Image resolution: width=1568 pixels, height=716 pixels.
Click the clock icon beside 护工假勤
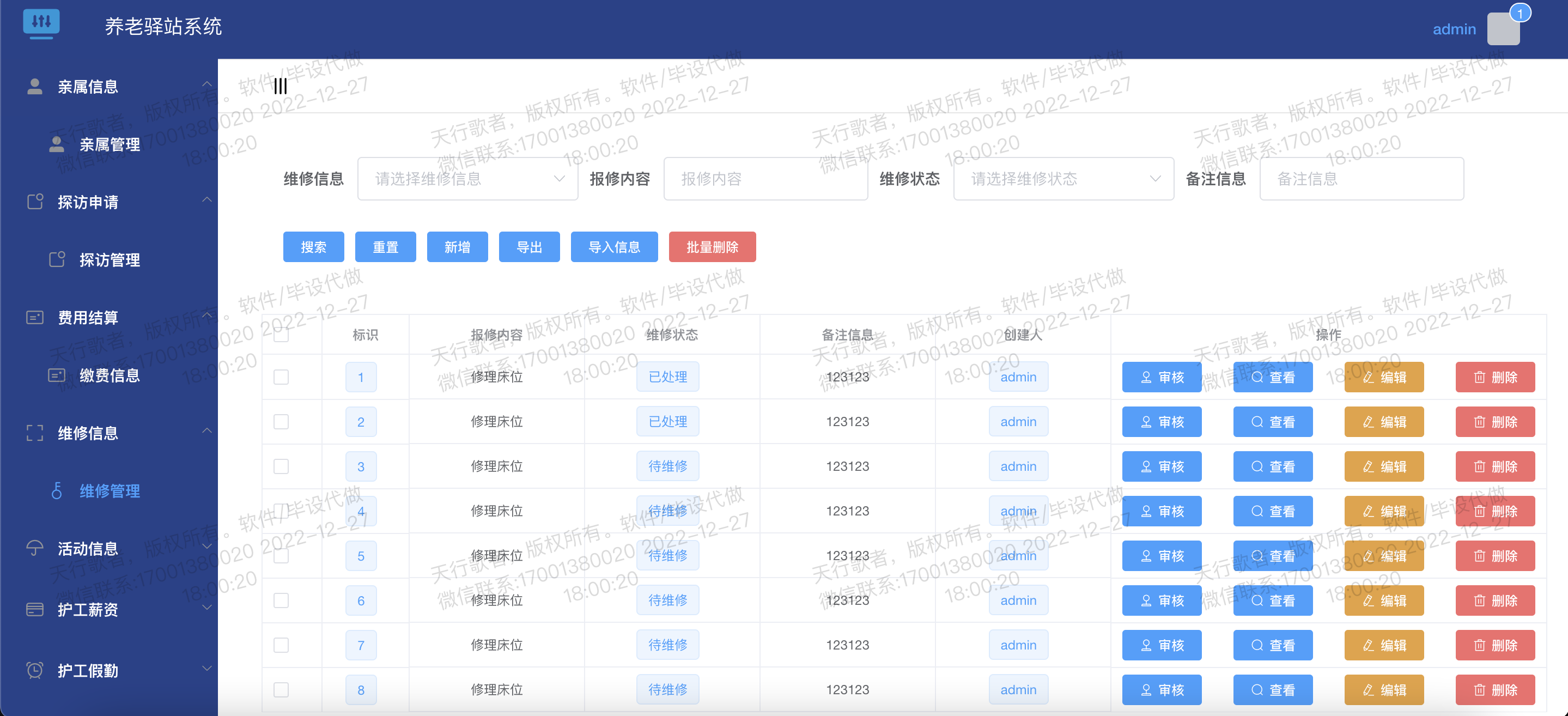(x=35, y=670)
